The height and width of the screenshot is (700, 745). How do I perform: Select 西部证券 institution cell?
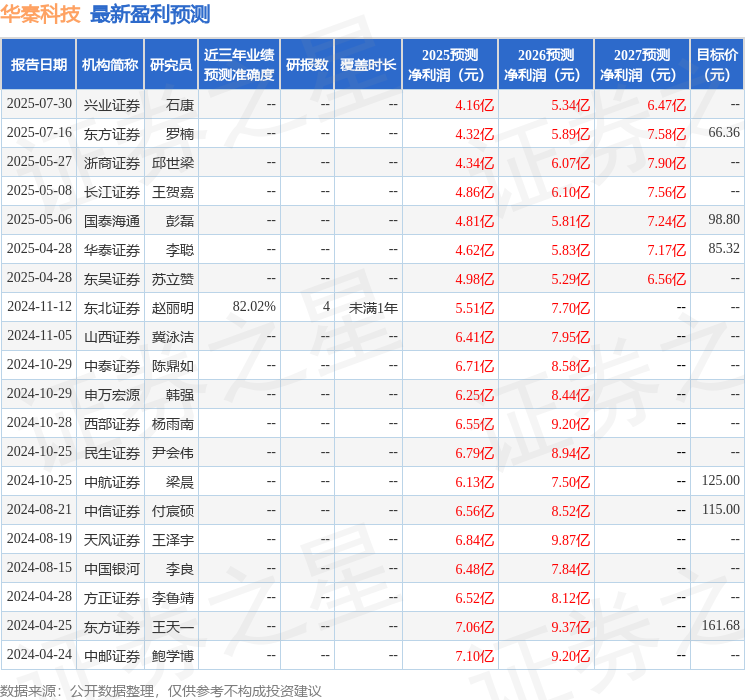click(112, 424)
